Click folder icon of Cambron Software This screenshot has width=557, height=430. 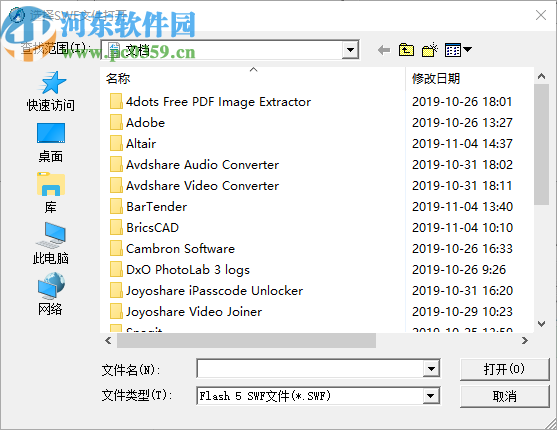tap(116, 248)
